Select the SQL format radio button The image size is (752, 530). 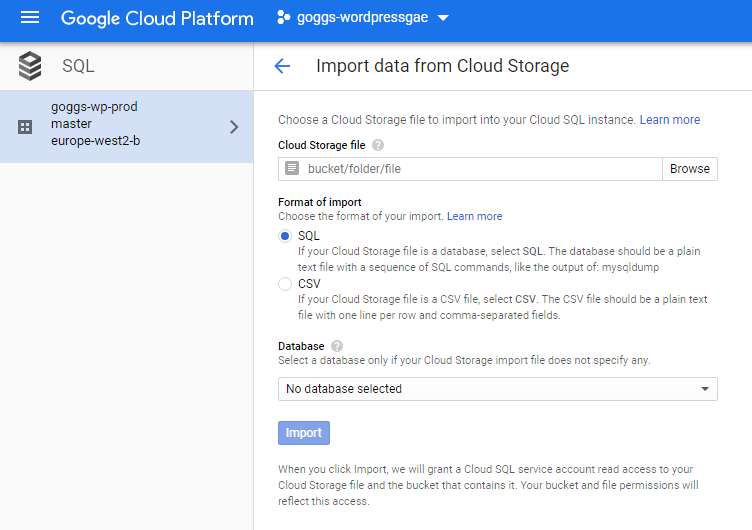tap(285, 236)
